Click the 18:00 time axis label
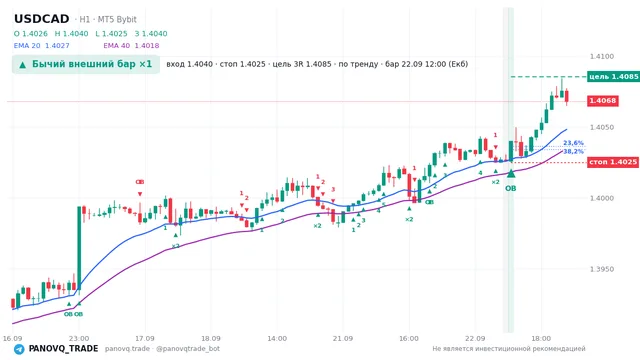640x360 pixels. pyautogui.click(x=541, y=338)
